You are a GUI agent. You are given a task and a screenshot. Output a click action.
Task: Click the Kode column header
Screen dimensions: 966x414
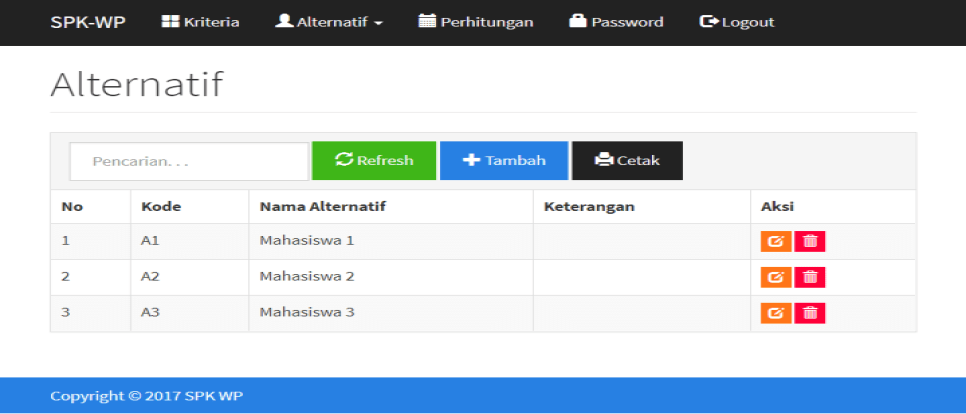point(161,207)
